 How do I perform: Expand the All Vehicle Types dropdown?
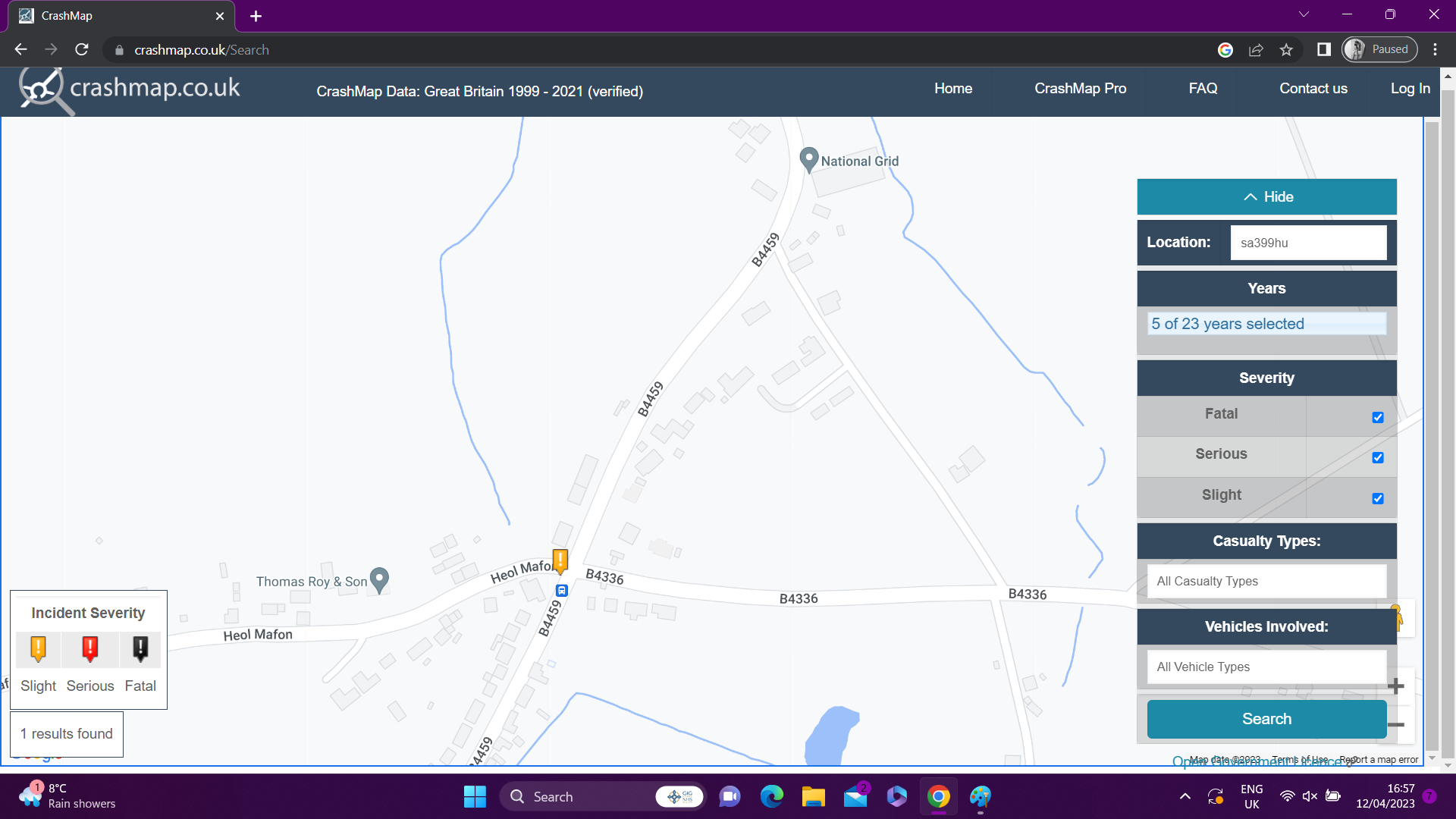tap(1266, 667)
